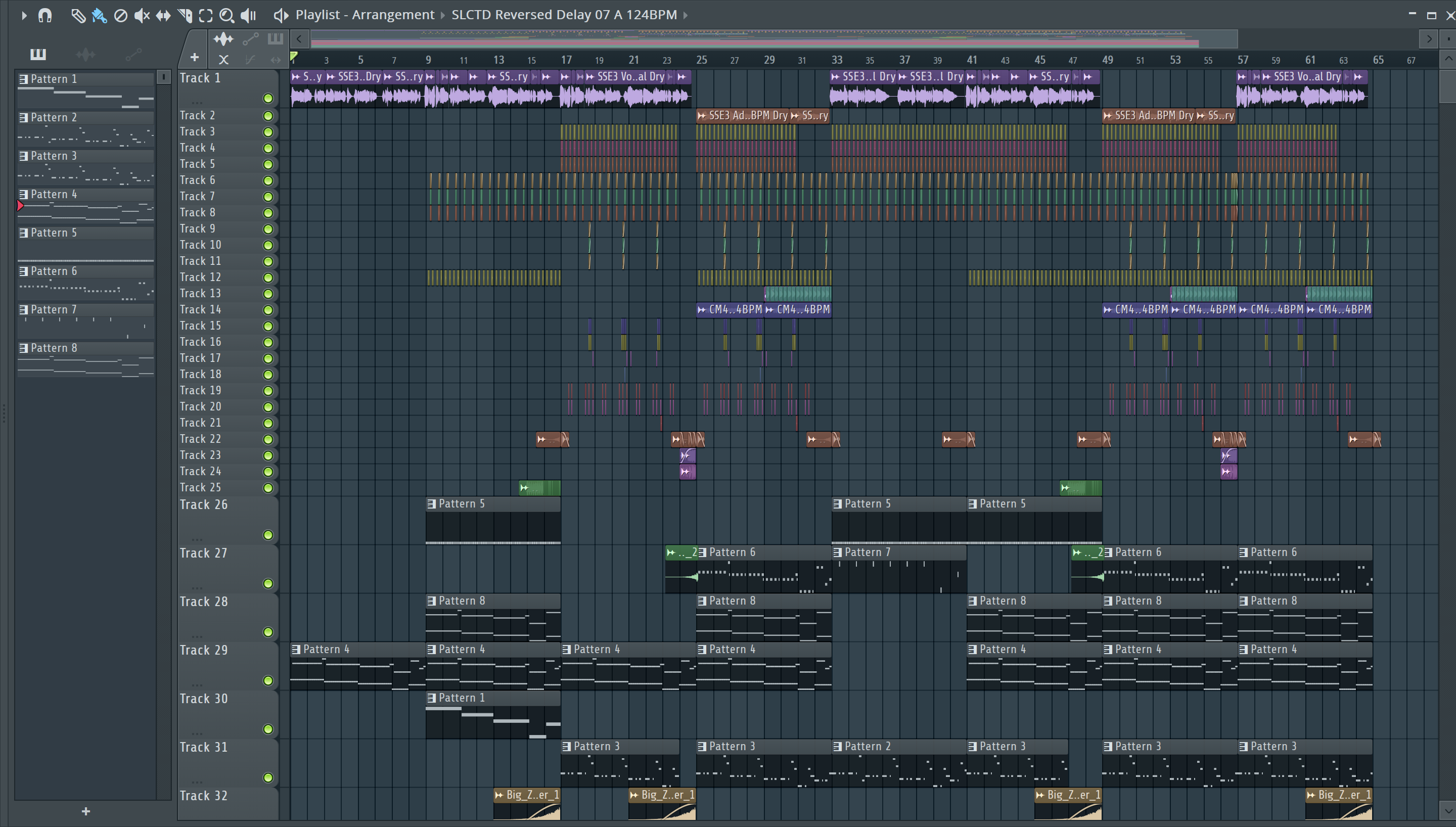
Task: Click the Track 13 label
Action: click(x=201, y=294)
